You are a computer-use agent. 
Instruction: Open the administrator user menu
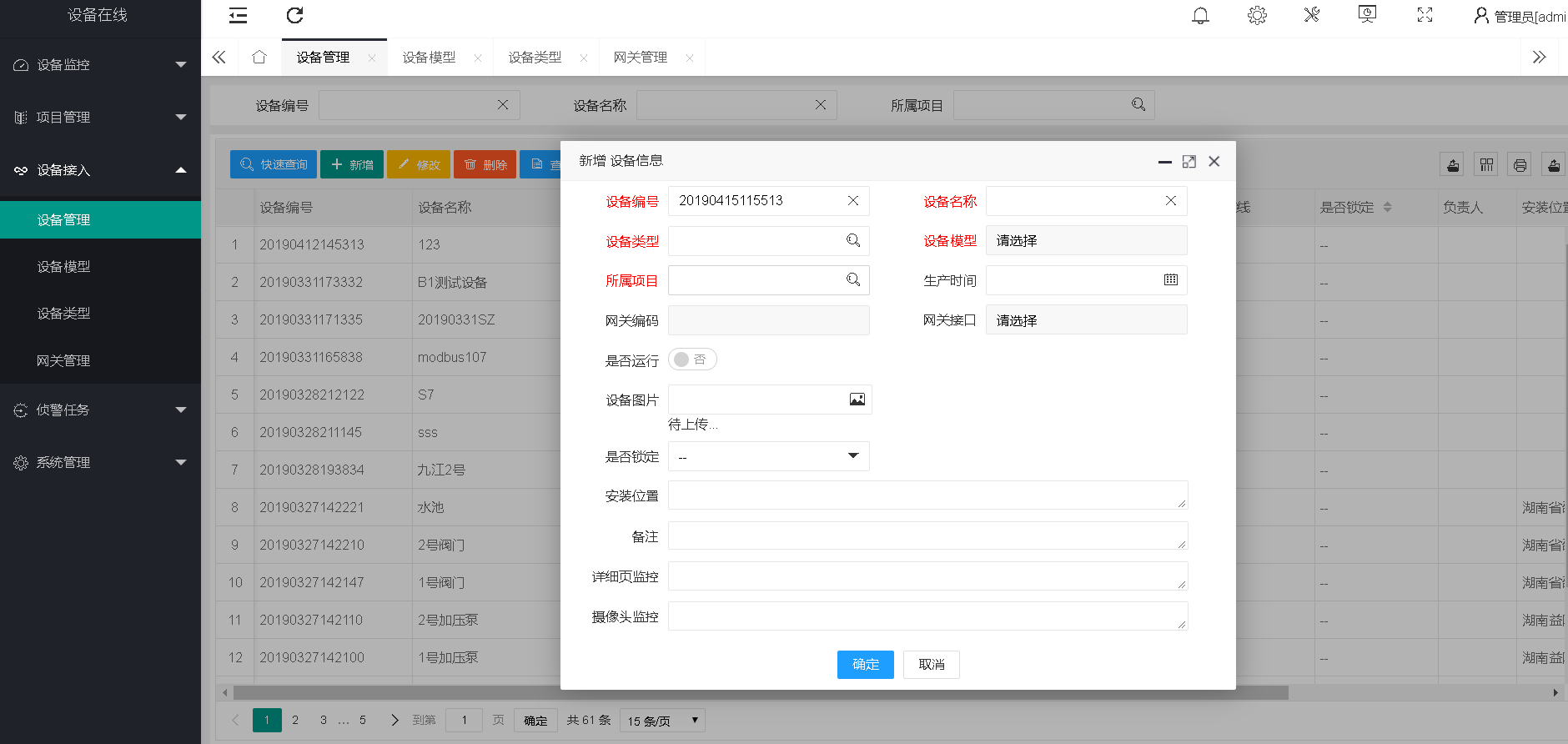[1520, 16]
